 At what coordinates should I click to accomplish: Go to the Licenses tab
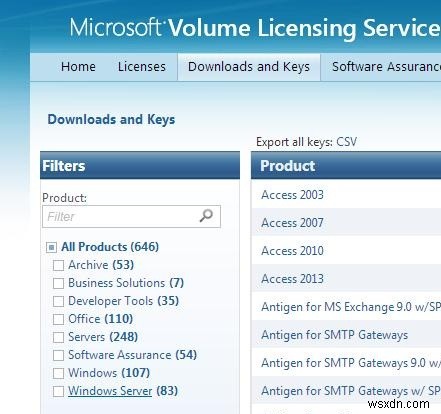(x=142, y=67)
